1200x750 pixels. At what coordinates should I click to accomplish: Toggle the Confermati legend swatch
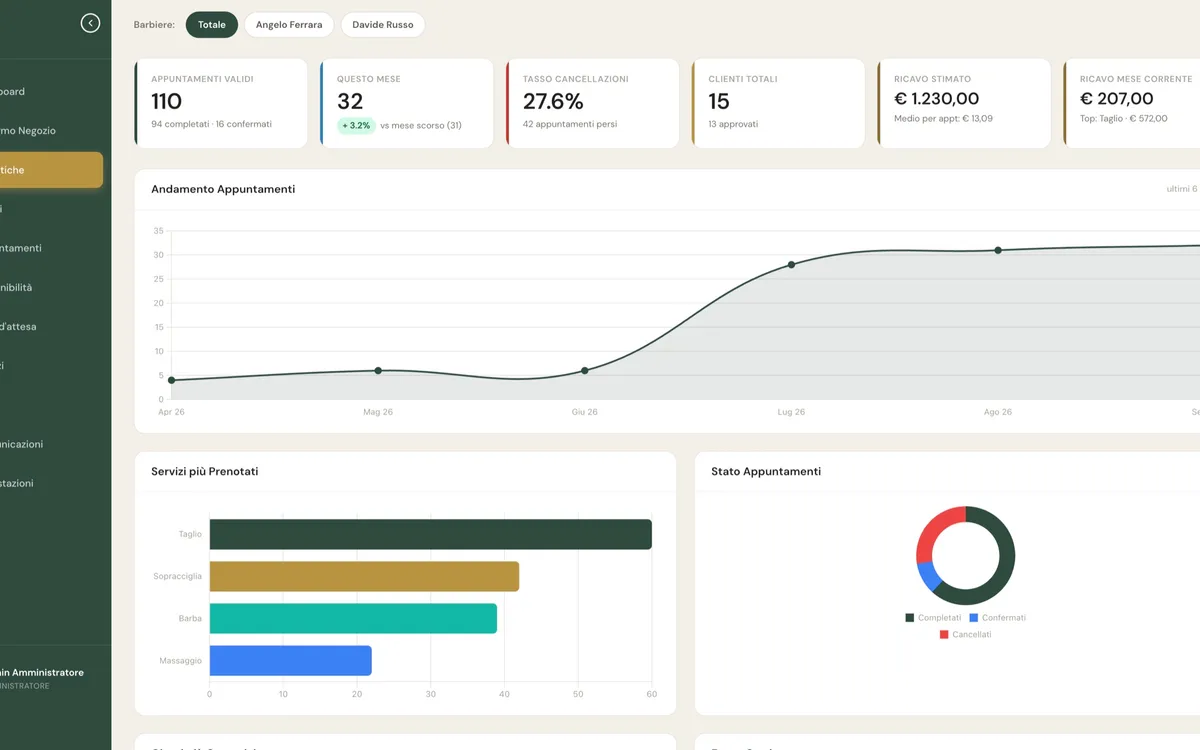point(974,618)
